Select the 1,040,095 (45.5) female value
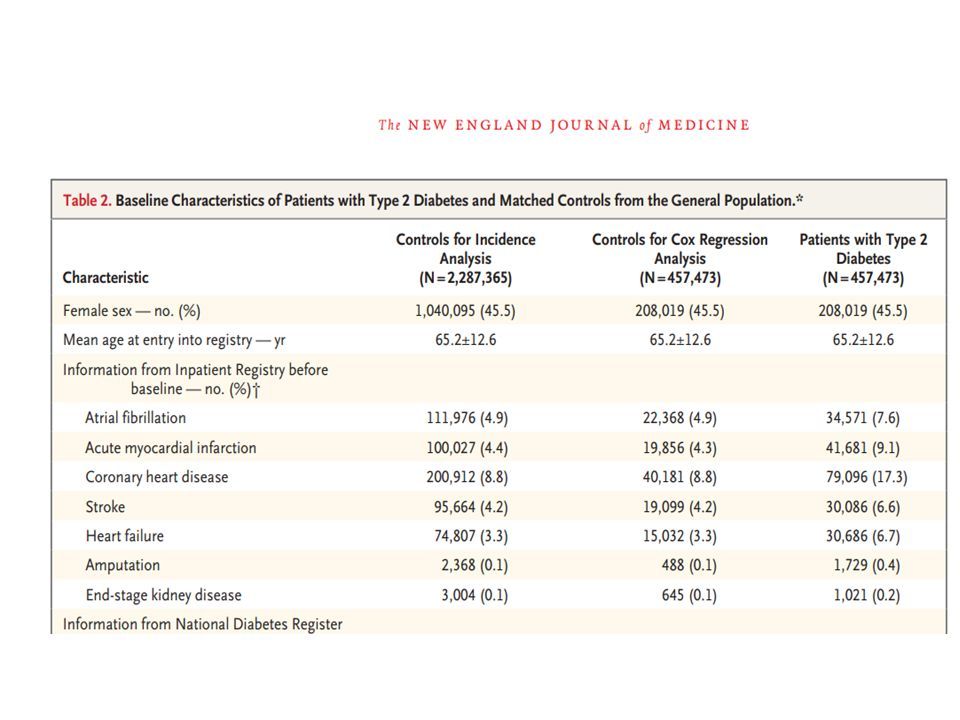Image resolution: width=960 pixels, height=720 pixels. pyautogui.click(x=465, y=311)
